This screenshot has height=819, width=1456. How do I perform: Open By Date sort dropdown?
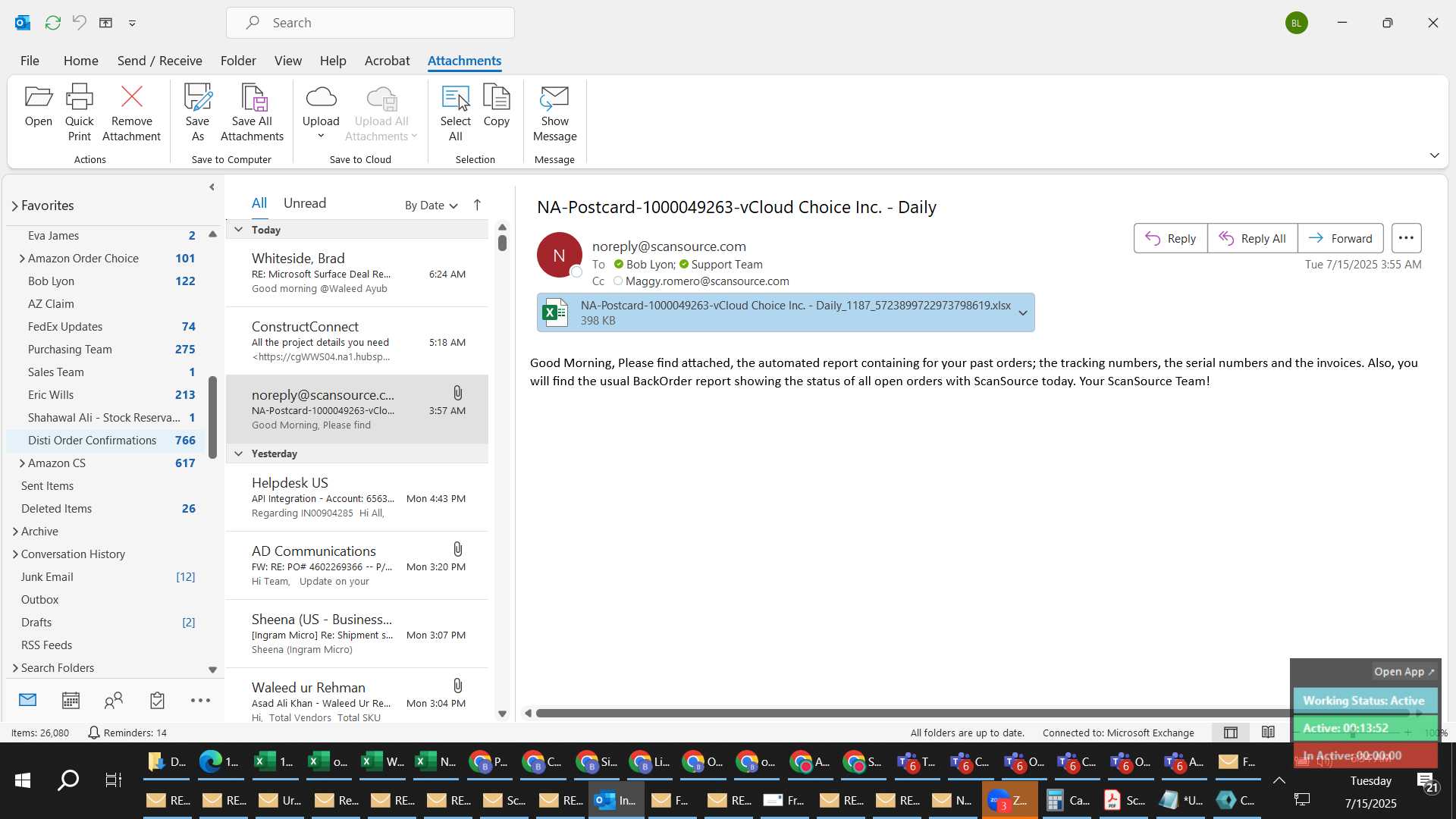431,205
